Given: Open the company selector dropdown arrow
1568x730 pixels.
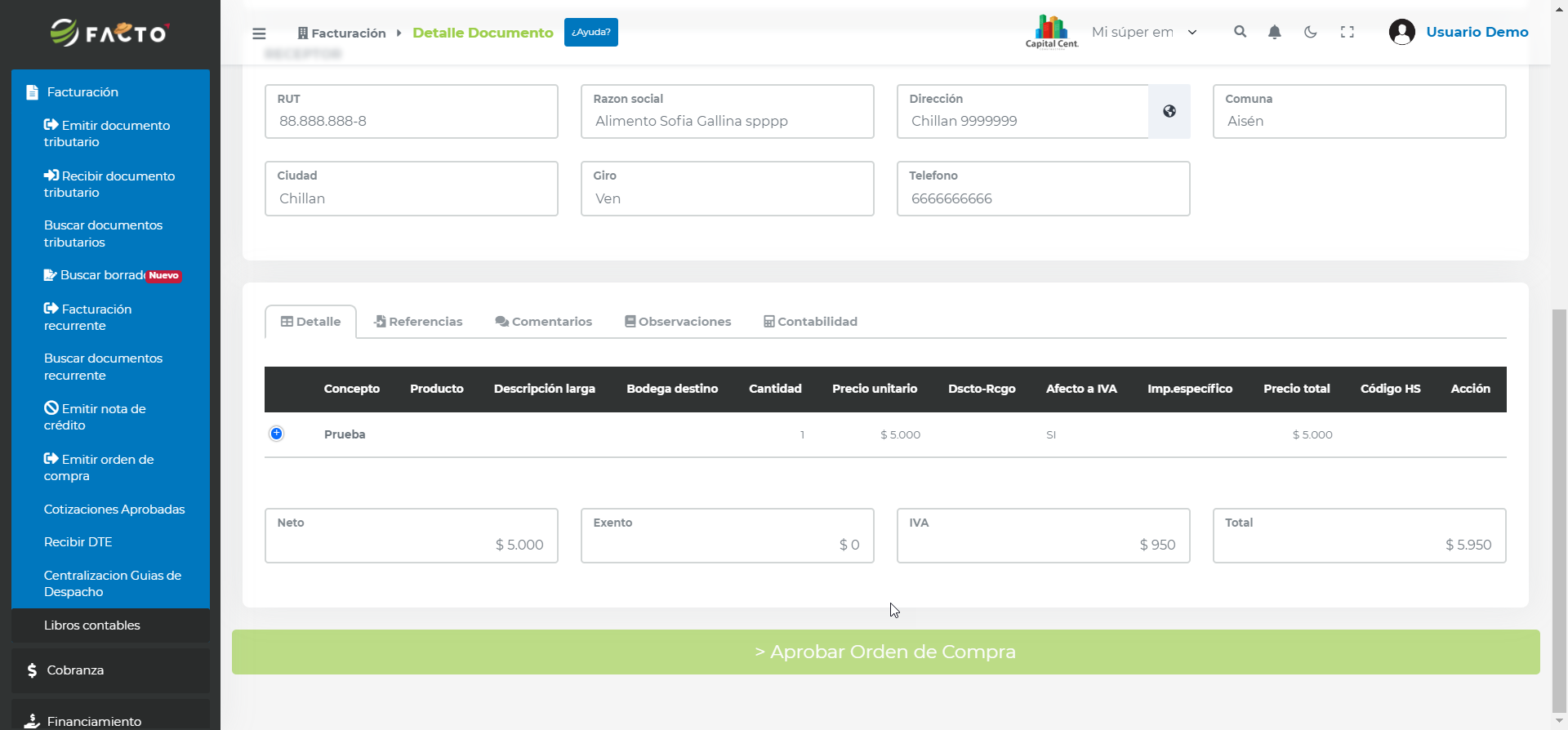Looking at the screenshot, I should click(x=1192, y=33).
